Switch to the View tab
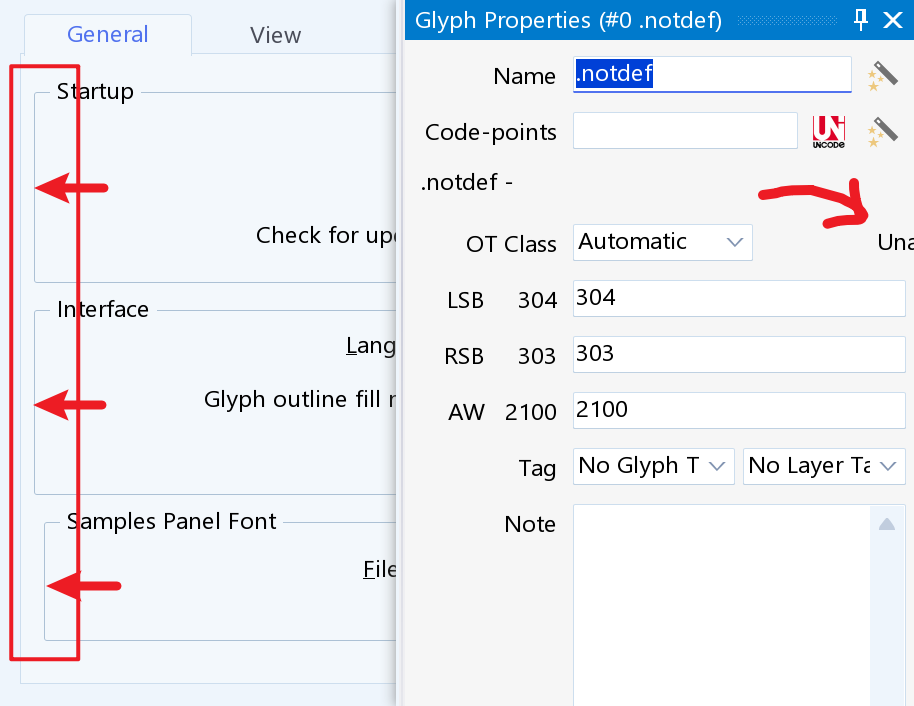Image resolution: width=914 pixels, height=706 pixels. [276, 35]
